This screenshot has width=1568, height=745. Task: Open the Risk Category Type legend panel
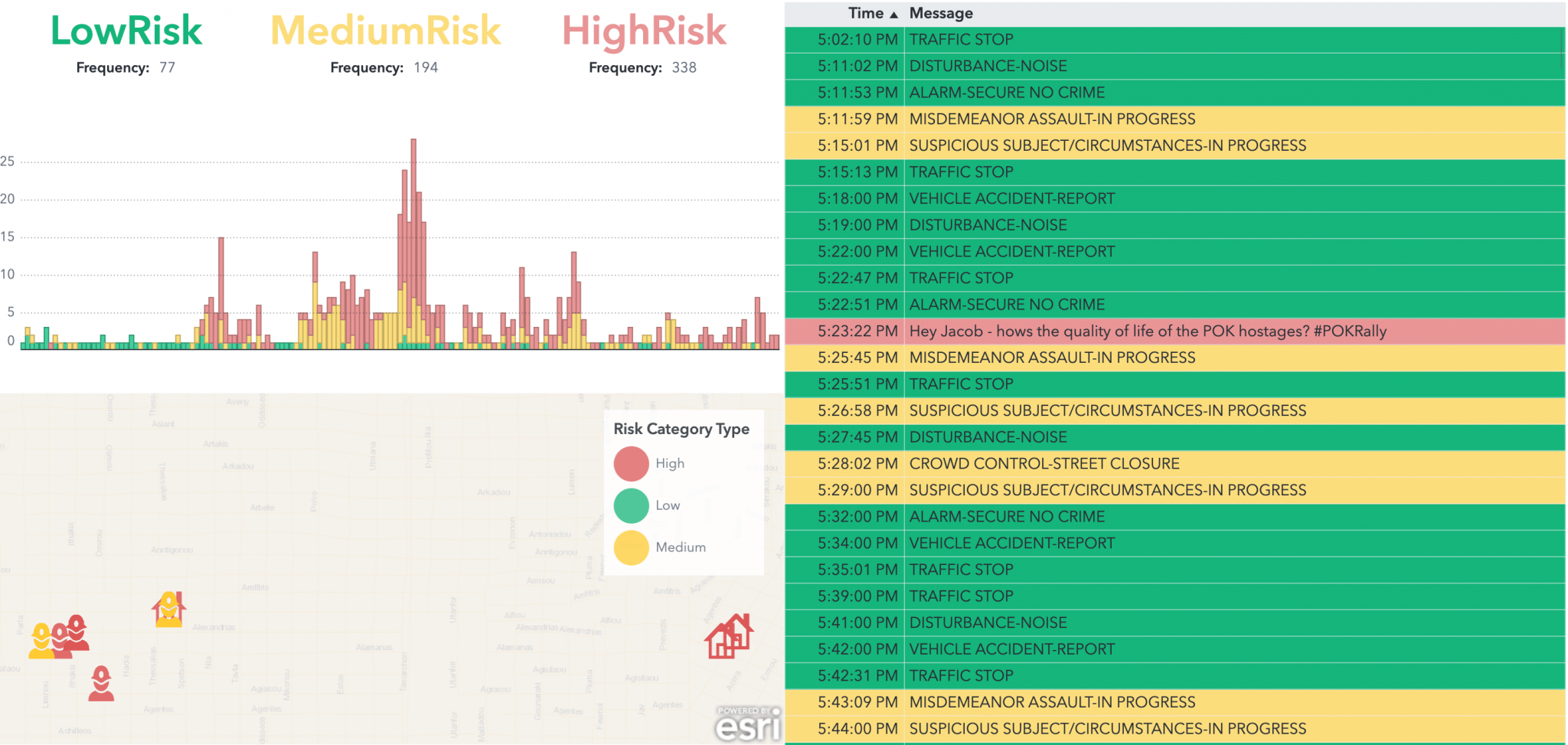click(681, 429)
